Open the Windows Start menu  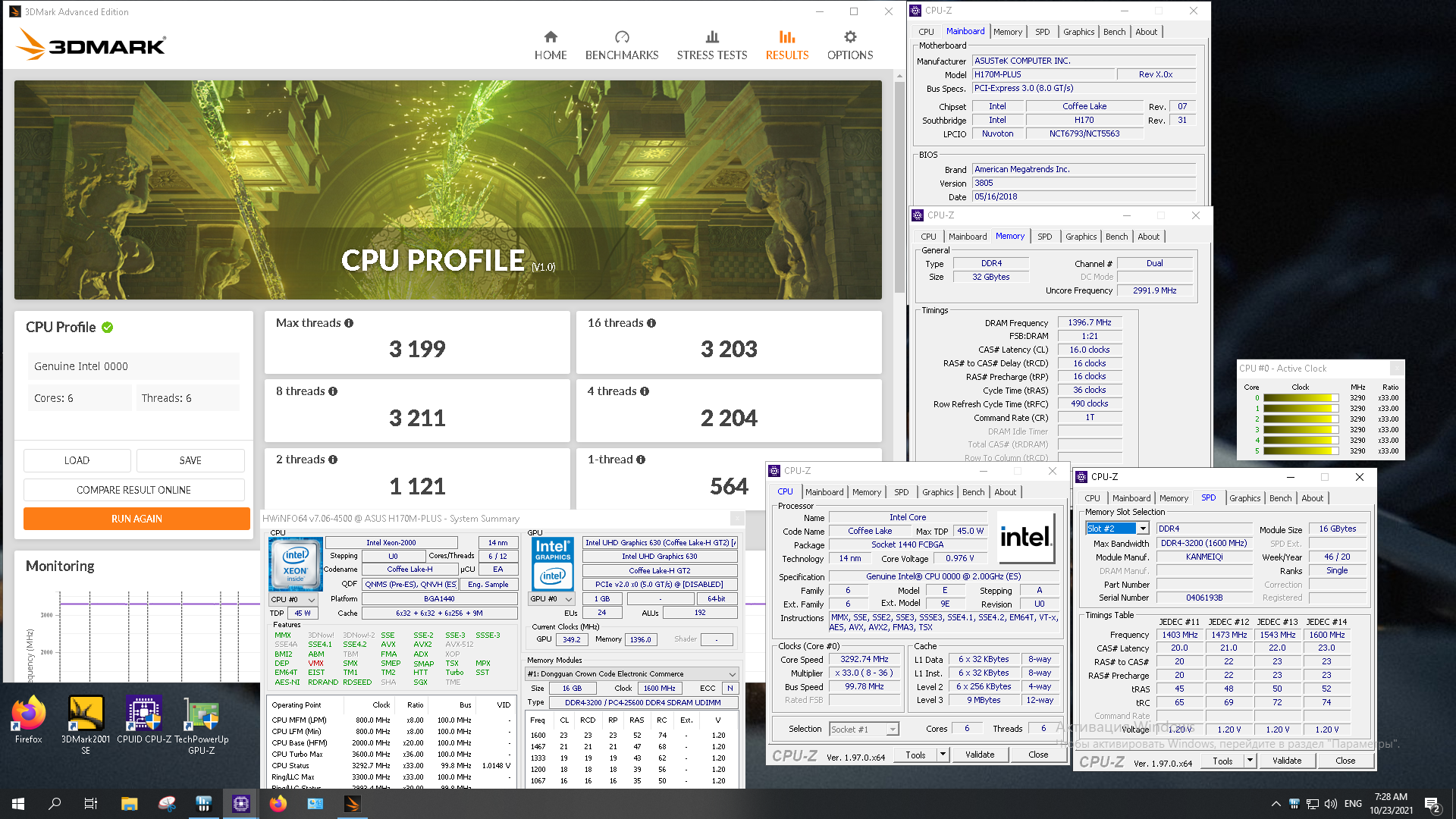18,804
